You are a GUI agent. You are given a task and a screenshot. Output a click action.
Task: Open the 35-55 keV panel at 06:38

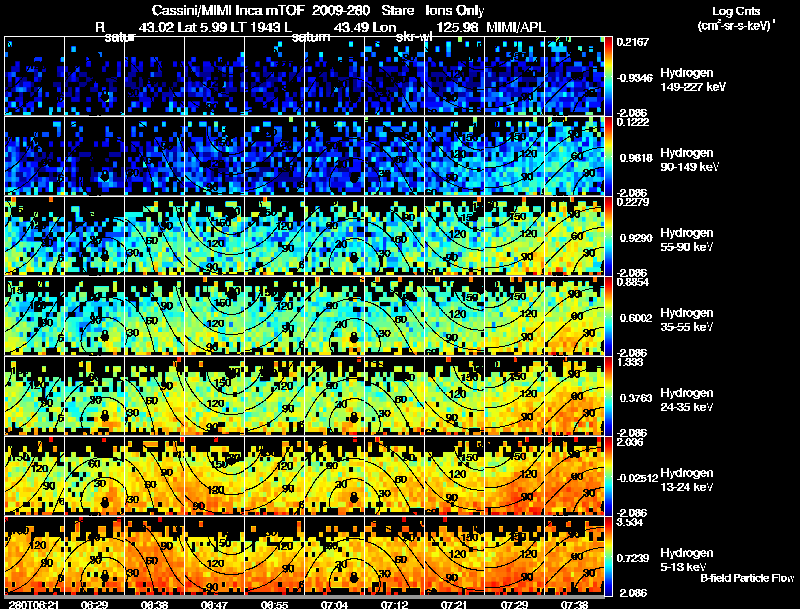click(154, 316)
